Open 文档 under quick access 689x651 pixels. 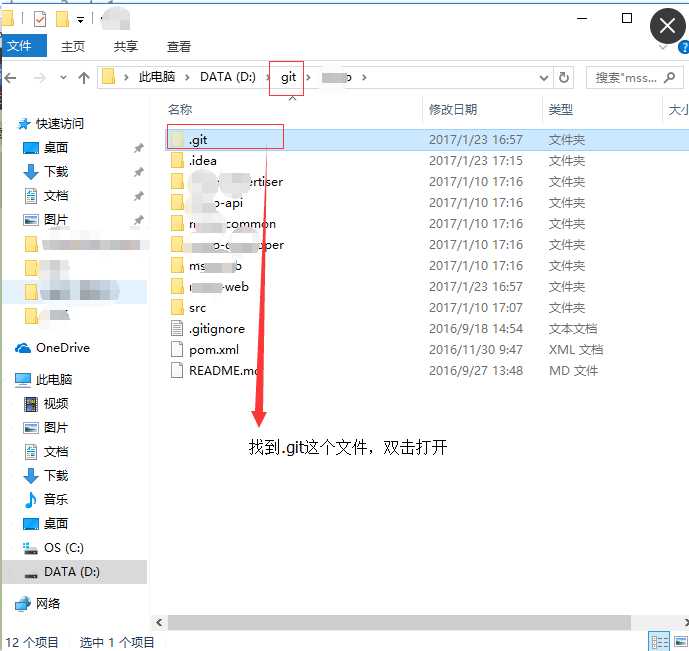[x=55, y=195]
